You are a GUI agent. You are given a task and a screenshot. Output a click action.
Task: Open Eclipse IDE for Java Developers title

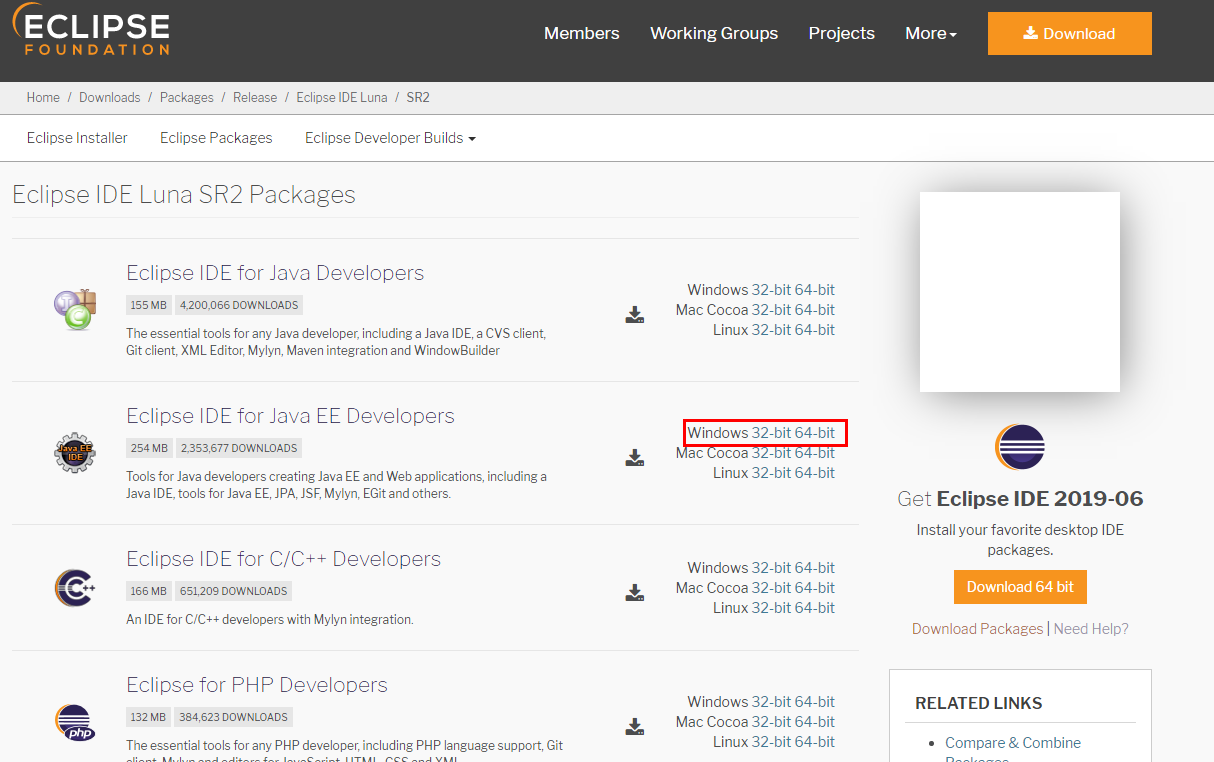coord(275,273)
